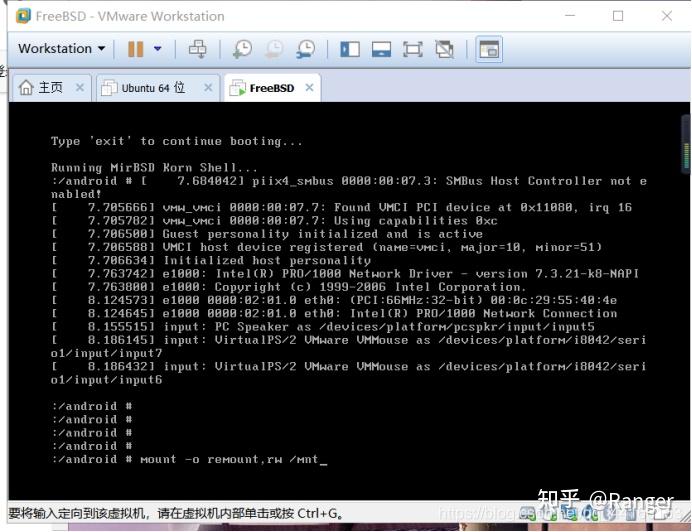Click inside the VM console at mount command line

[x=189, y=459]
